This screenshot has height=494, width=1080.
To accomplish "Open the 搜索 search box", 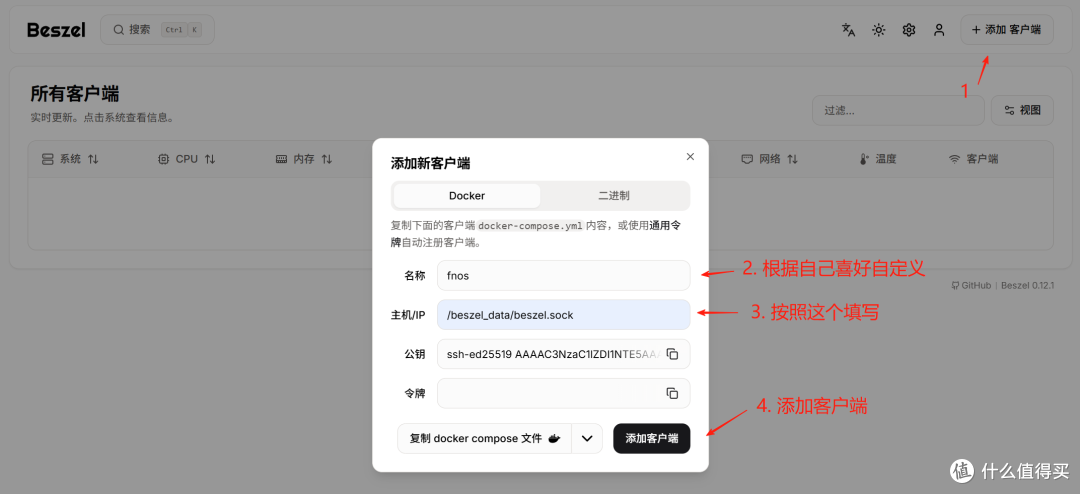I will point(157,30).
